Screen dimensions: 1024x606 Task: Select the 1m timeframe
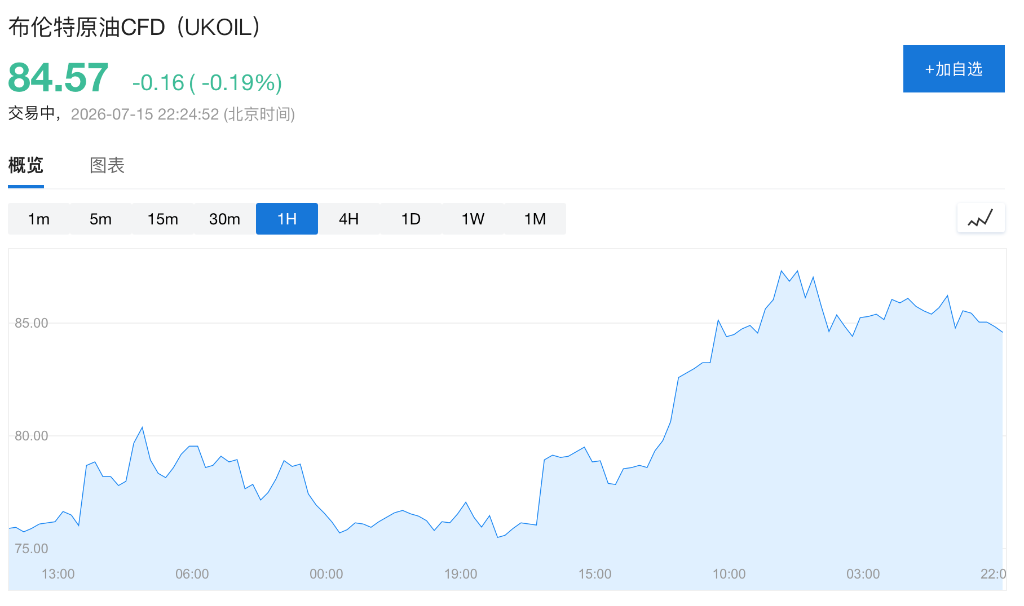pyautogui.click(x=39, y=219)
